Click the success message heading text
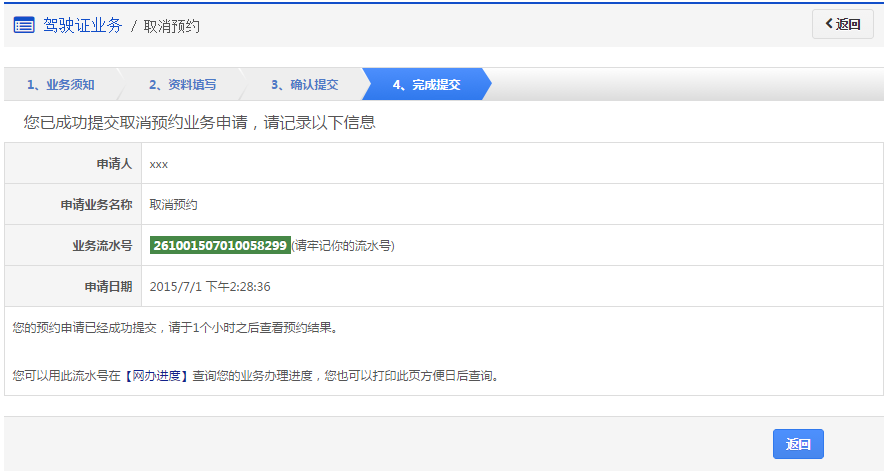Image resolution: width=891 pixels, height=474 pixels. click(x=199, y=123)
